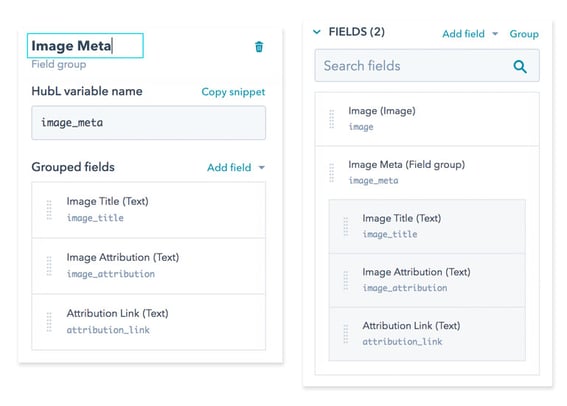Grab the drag handle beside Image Meta (Field group)

(x=331, y=173)
